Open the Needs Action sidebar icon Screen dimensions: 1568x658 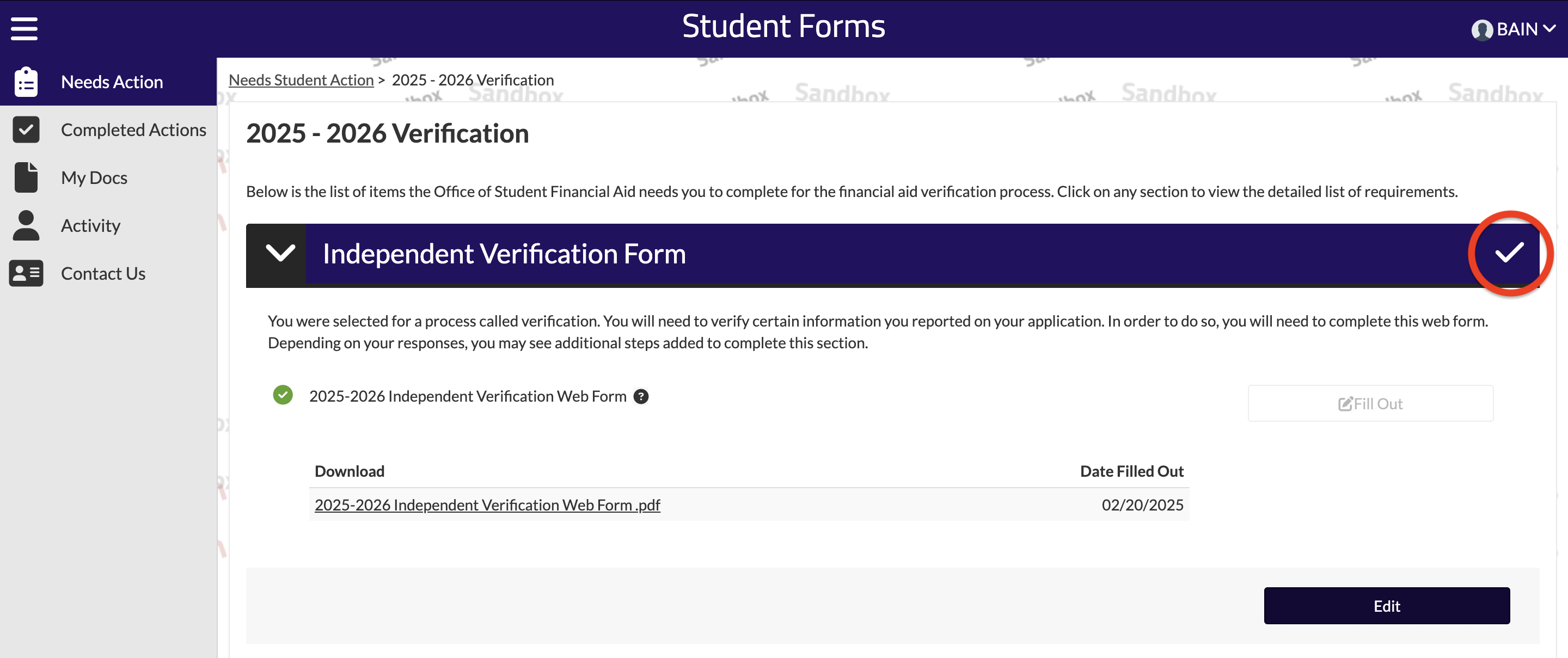coord(25,81)
